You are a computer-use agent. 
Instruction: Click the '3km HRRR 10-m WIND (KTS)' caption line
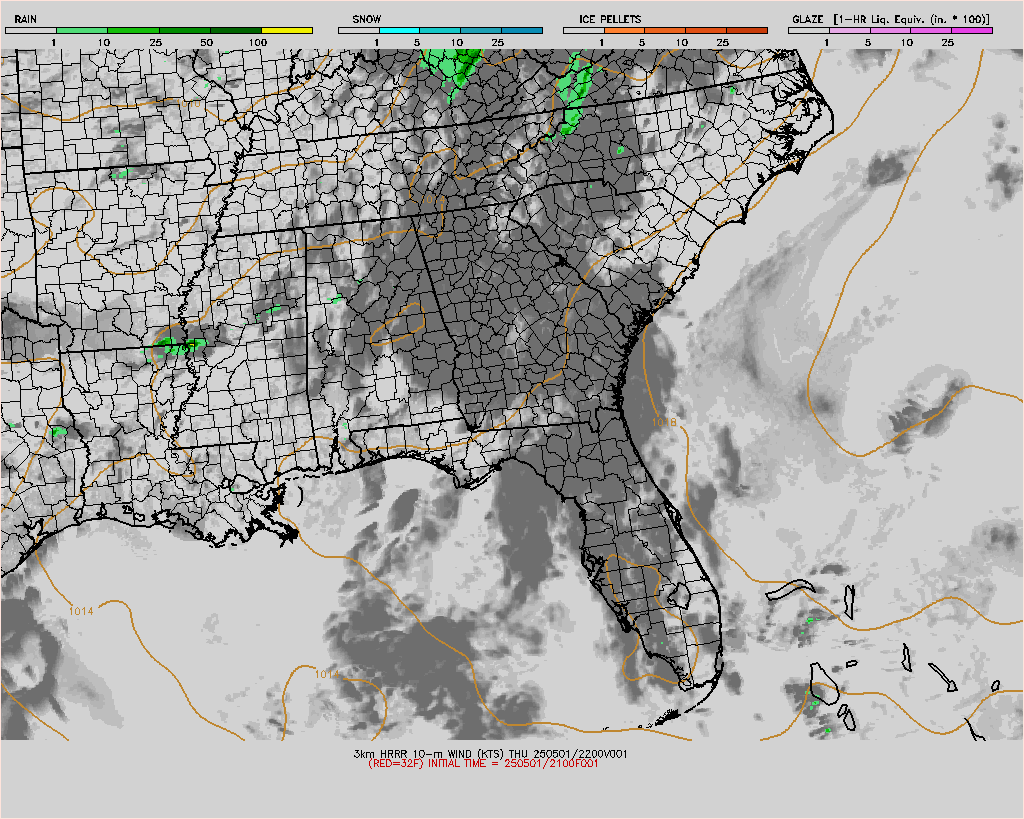[x=490, y=754]
